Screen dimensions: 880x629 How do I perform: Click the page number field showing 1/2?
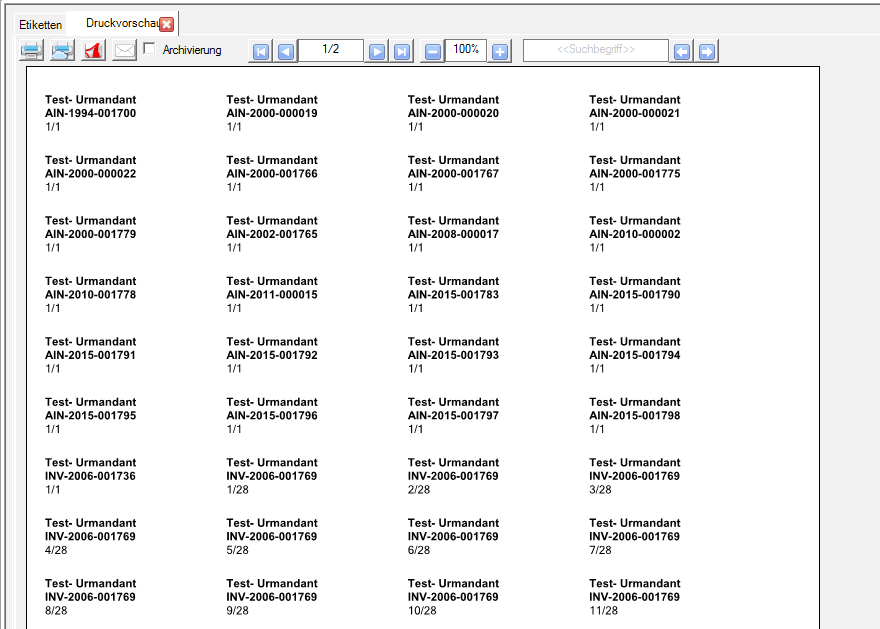coord(331,50)
